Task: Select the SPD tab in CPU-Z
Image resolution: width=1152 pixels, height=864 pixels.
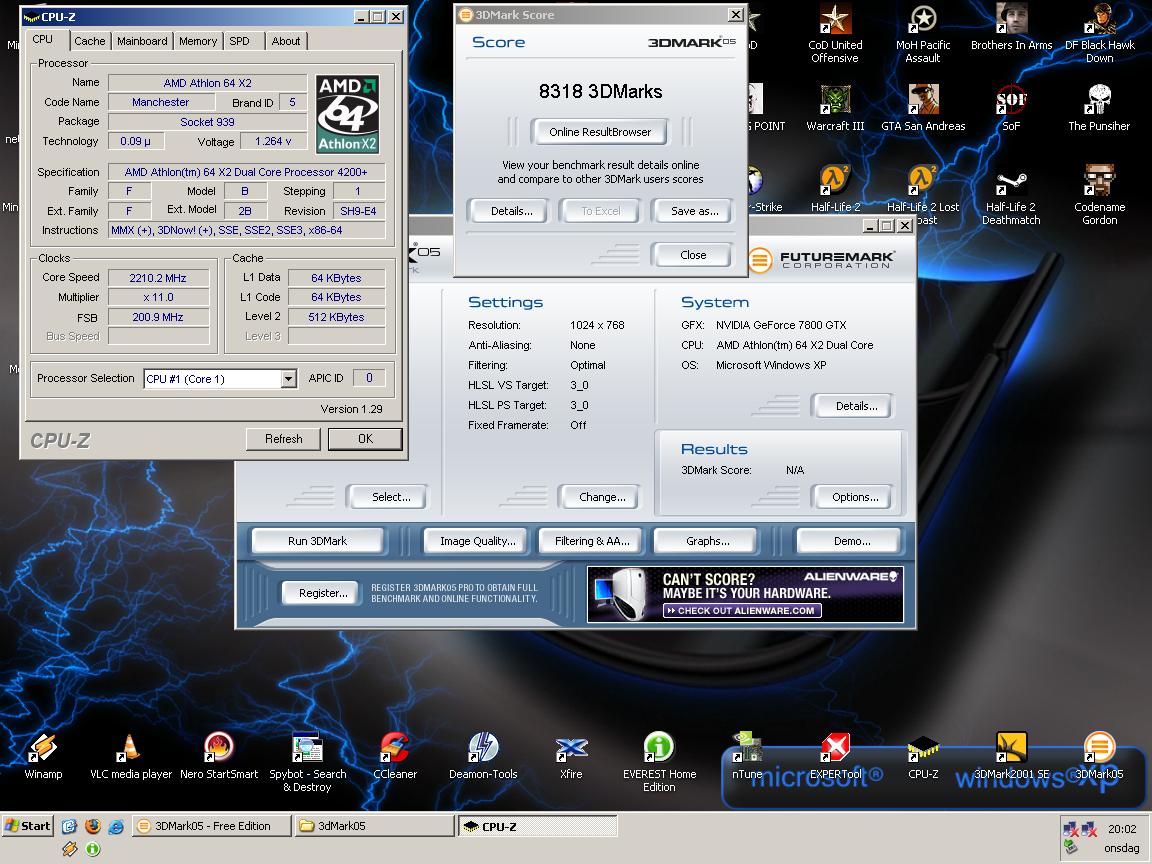Action: tap(240, 41)
